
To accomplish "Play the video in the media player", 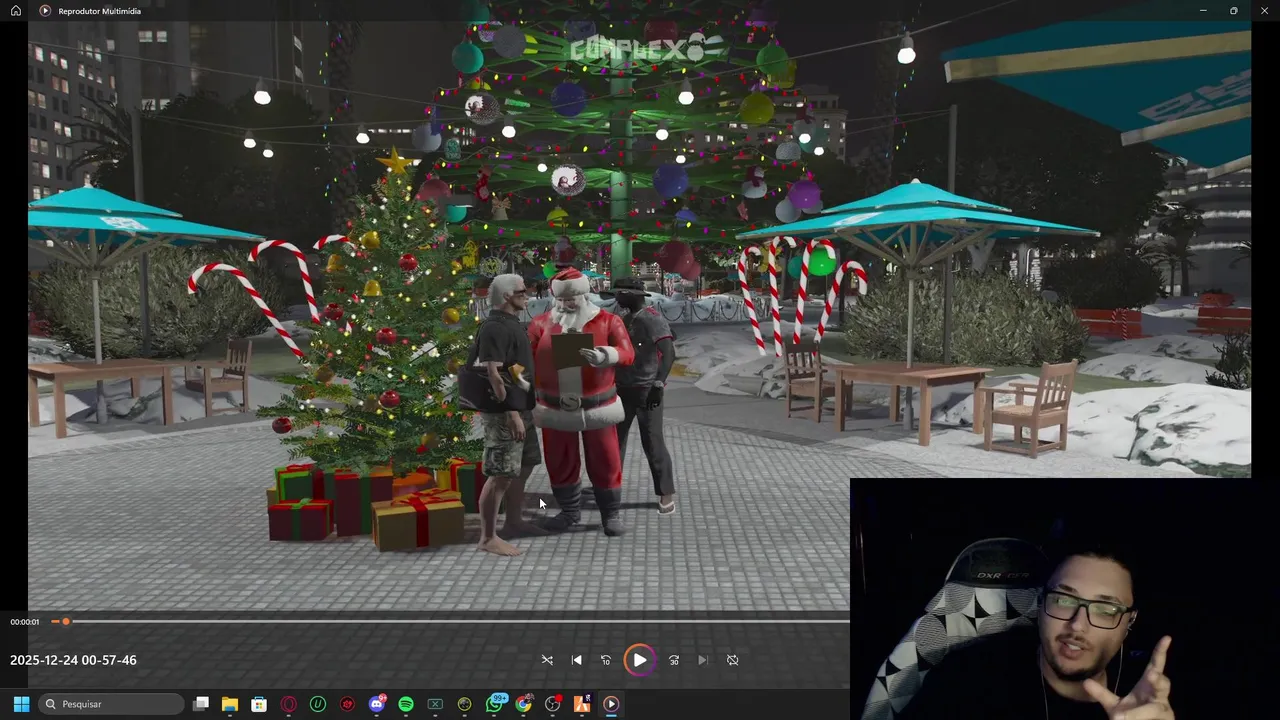I will point(639,660).
